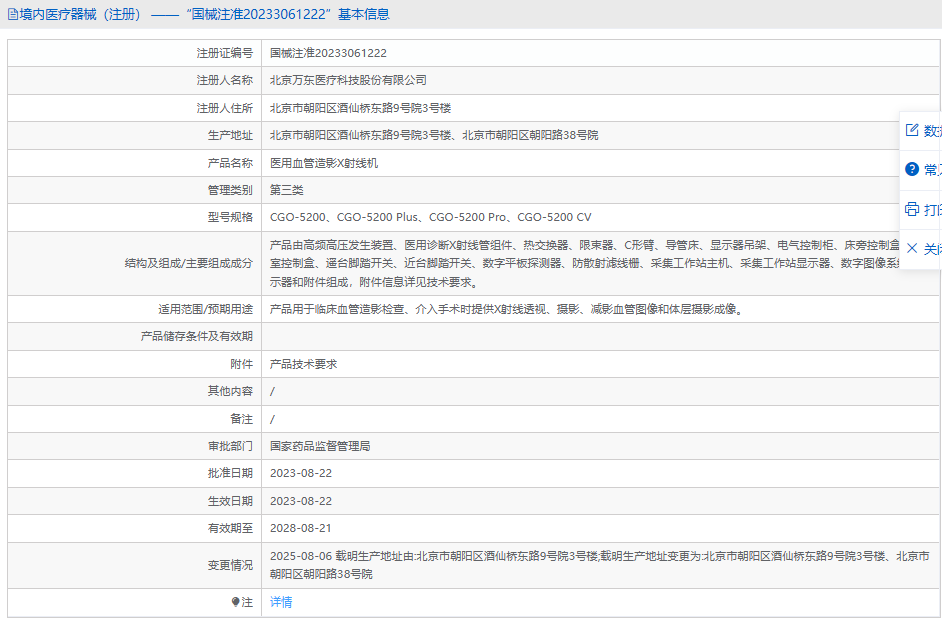Click product name 医用血管造影X射线机
This screenshot has width=942, height=620.
324,162
